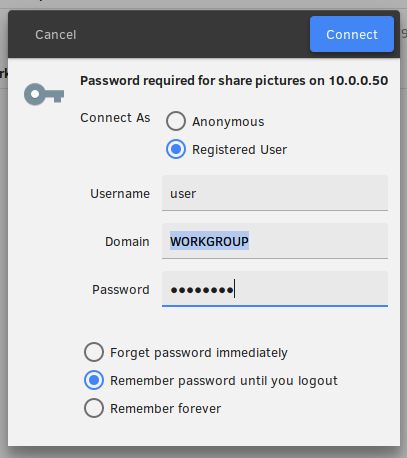Cancel the password dialog
This screenshot has height=458, width=407.
coord(56,35)
